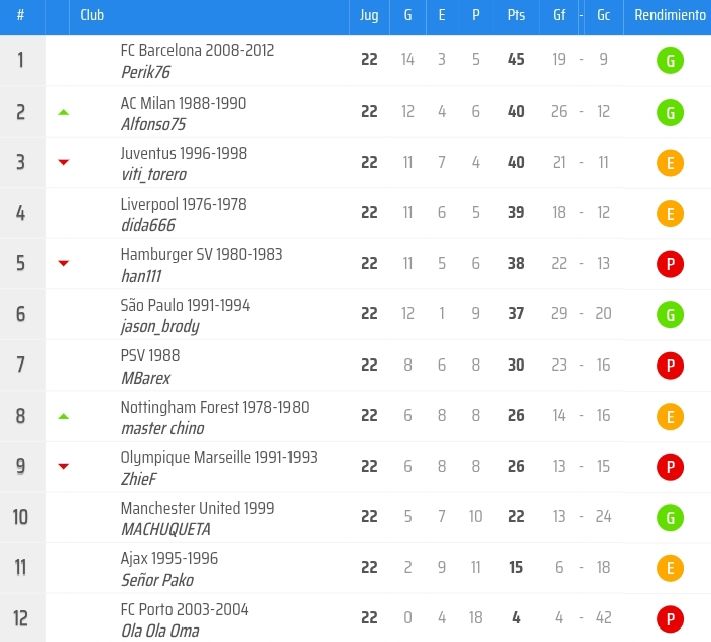Viewport: 711px width, 642px height.
Task: Click red P badge for PSV 1988
Action: click(670, 365)
